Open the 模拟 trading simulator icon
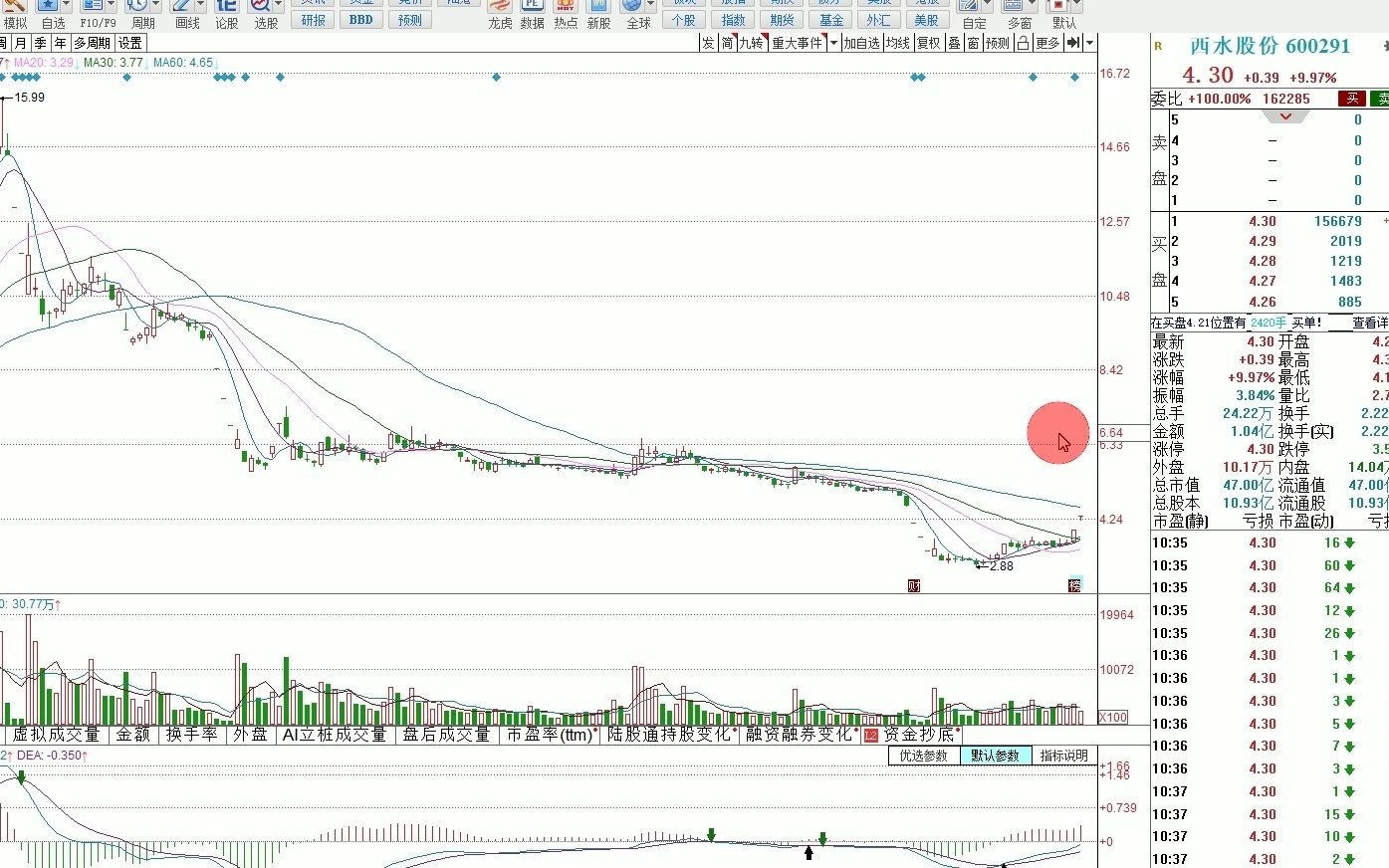This screenshot has height=868, width=1389. (15, 6)
